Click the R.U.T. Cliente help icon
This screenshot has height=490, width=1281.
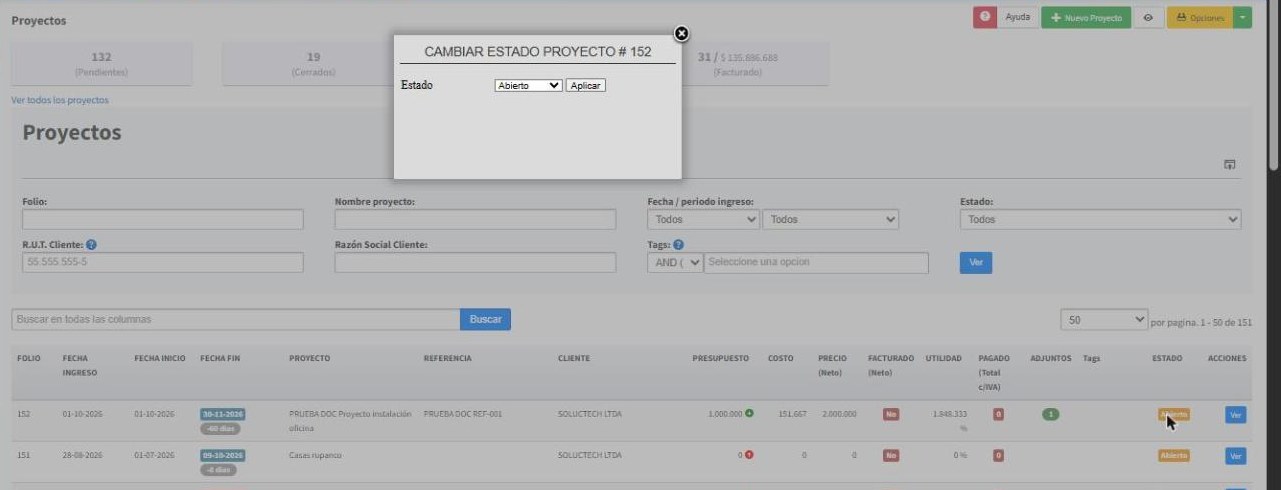click(91, 244)
